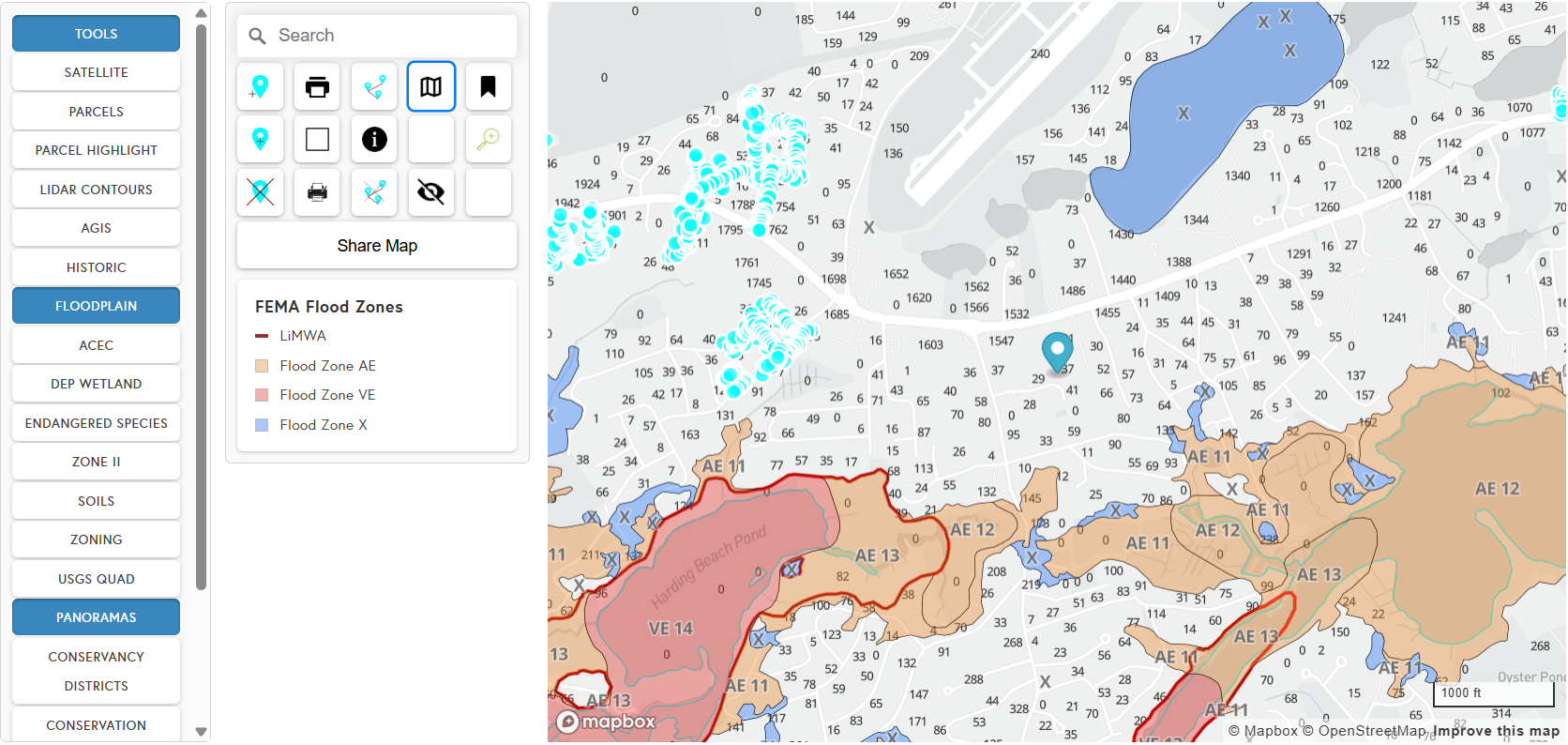The image size is (1568, 745).
Task: Select the HISTORIC layer button
Action: point(96,267)
